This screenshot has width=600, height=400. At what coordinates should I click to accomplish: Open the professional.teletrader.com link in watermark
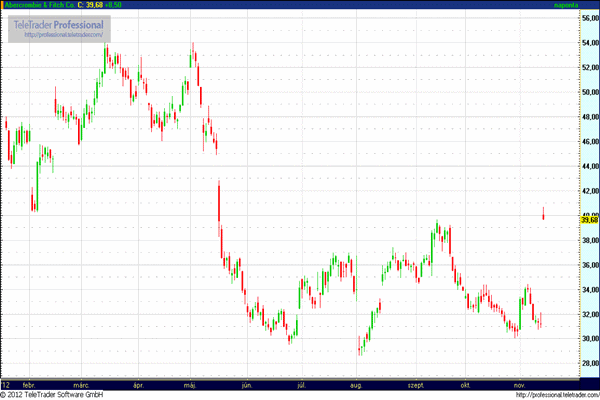64,35
